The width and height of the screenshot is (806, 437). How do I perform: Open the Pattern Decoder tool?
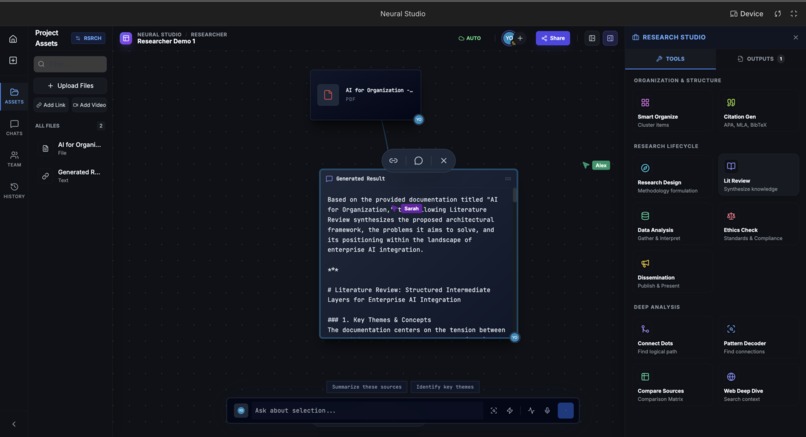pos(758,339)
